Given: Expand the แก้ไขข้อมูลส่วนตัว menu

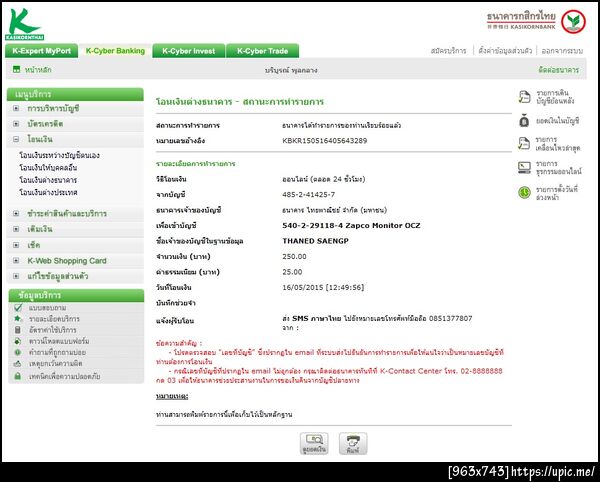Looking at the screenshot, I should coord(16,276).
